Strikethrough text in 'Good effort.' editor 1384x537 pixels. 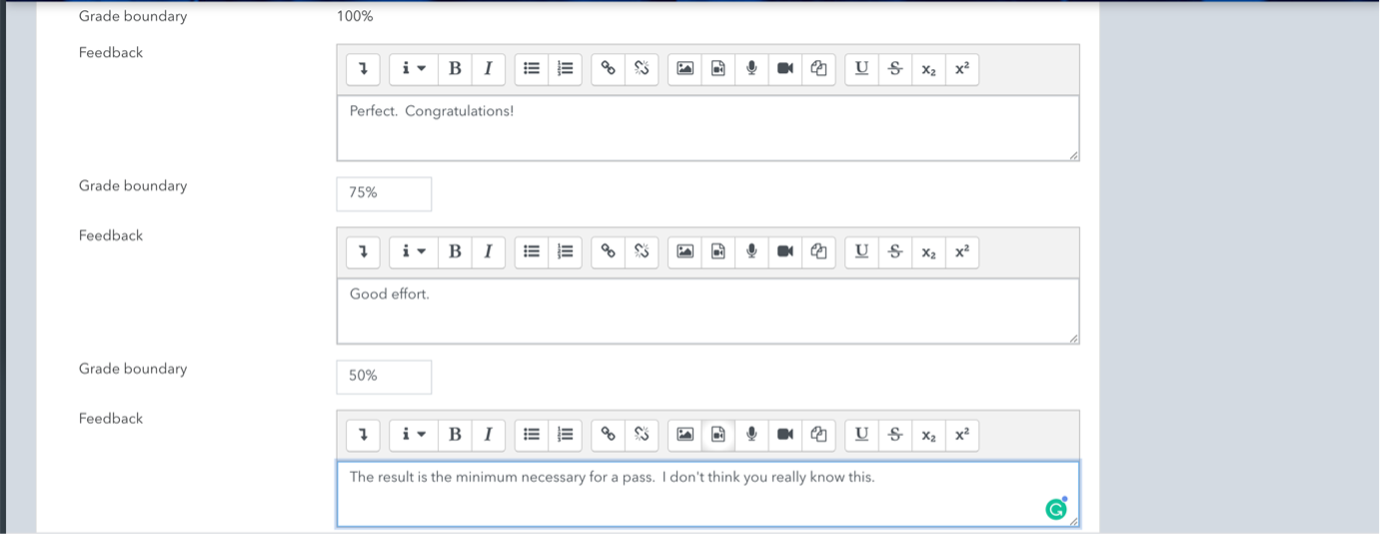[895, 252]
